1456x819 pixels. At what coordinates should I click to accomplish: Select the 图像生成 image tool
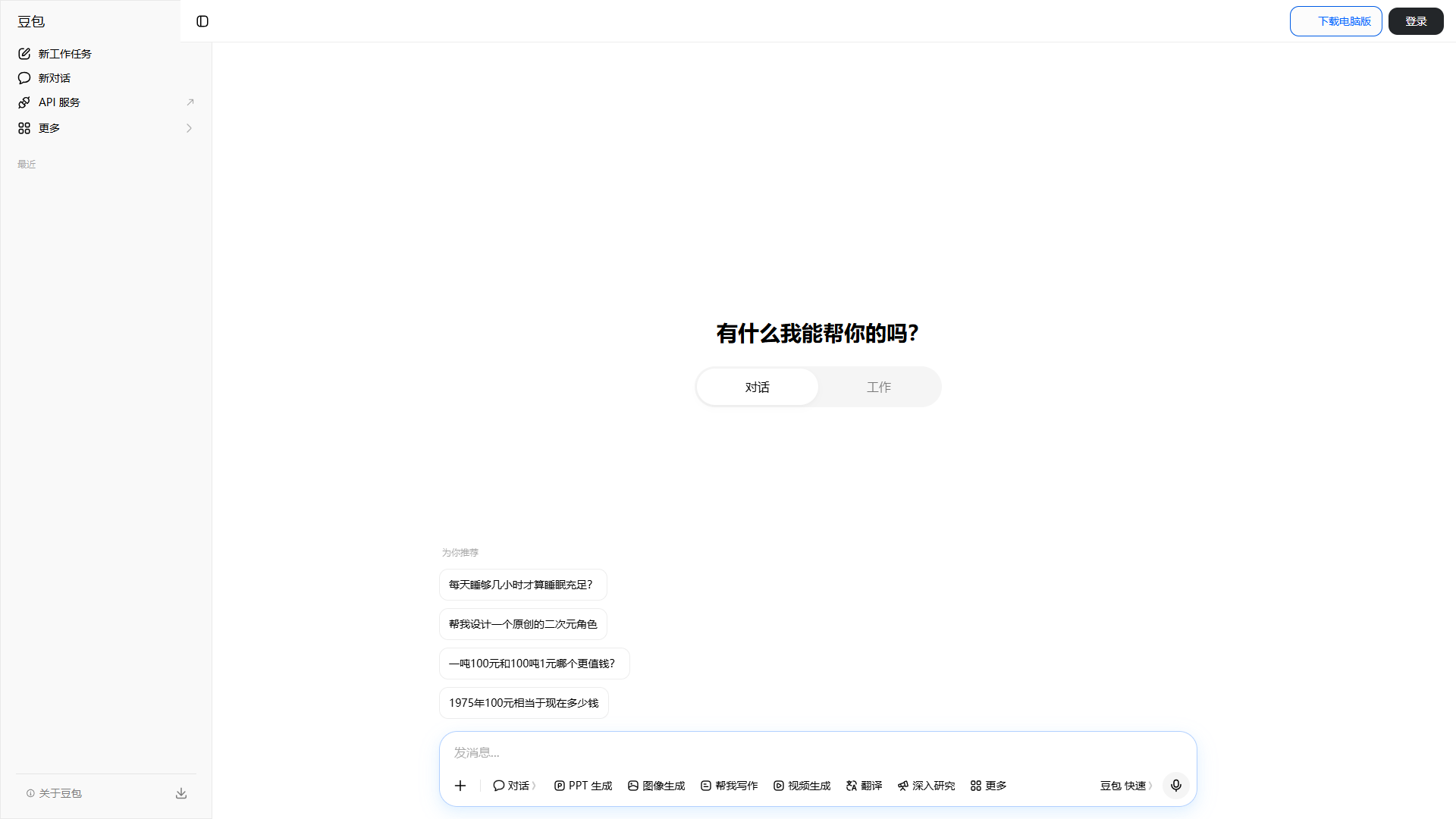[x=657, y=786]
